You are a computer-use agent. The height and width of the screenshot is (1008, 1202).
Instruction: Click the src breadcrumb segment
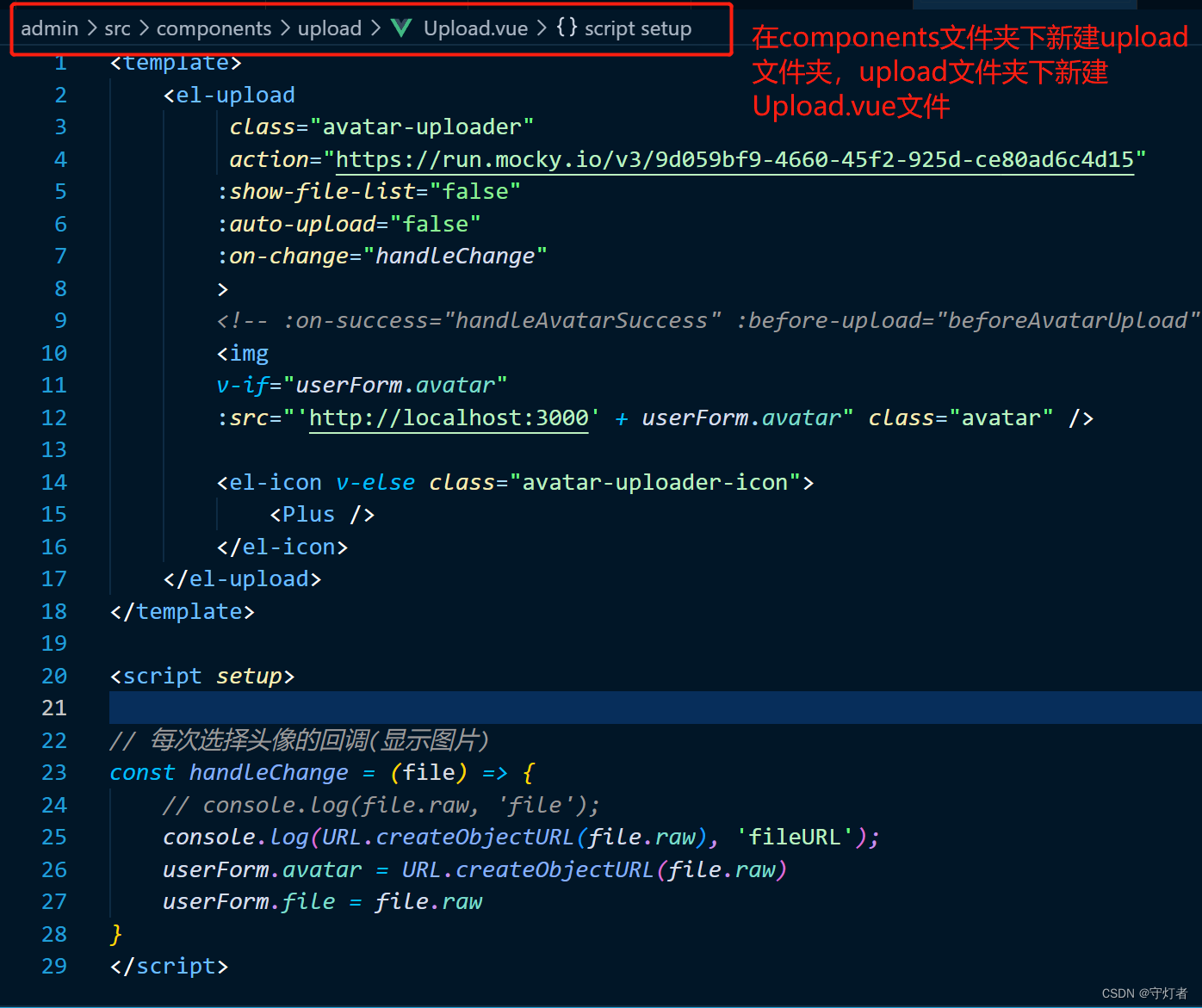(118, 28)
